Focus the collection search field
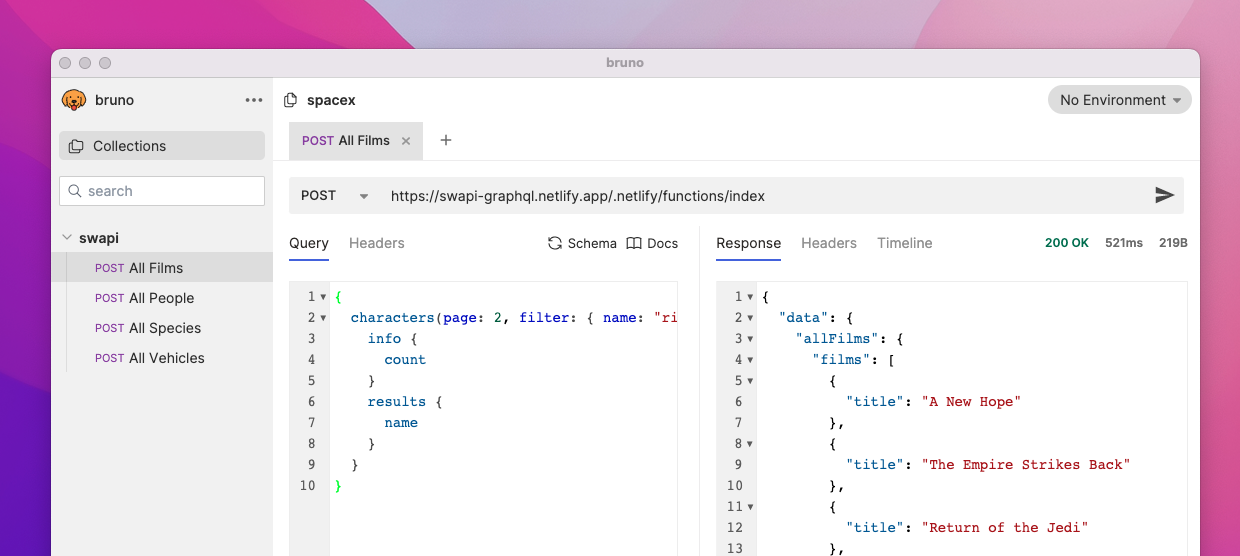 point(162,191)
